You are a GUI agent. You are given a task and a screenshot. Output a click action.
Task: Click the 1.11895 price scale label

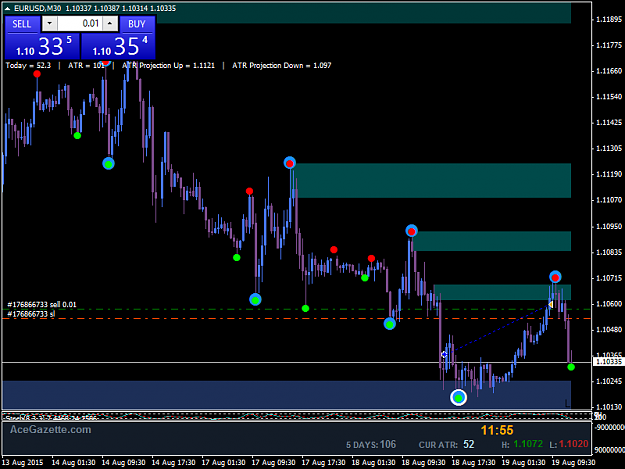[609, 20]
